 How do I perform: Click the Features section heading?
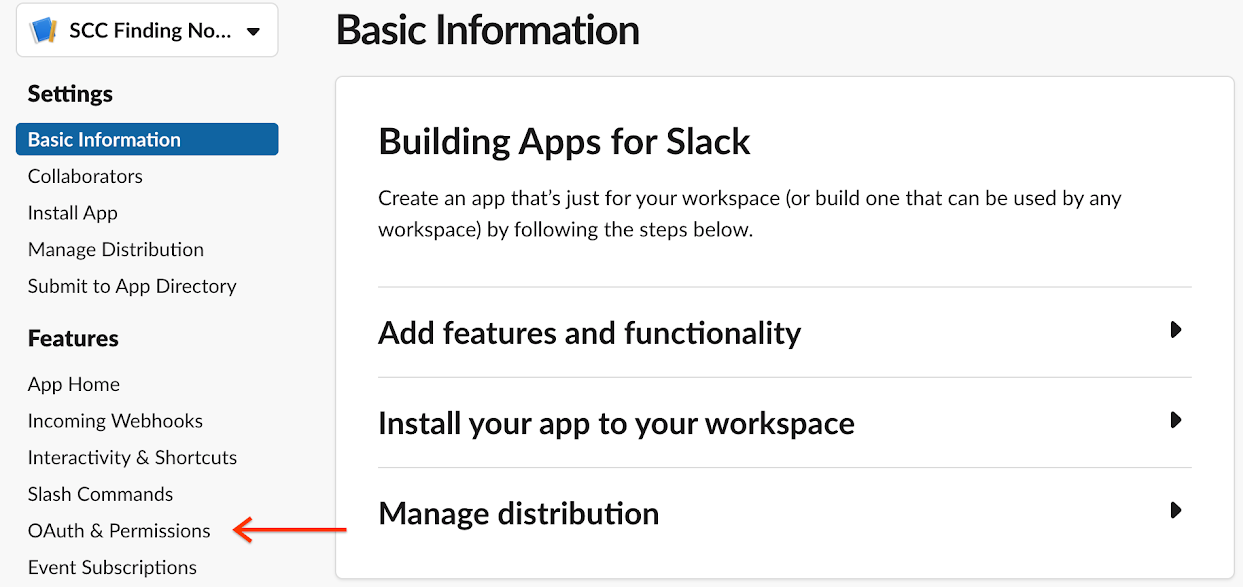73,338
